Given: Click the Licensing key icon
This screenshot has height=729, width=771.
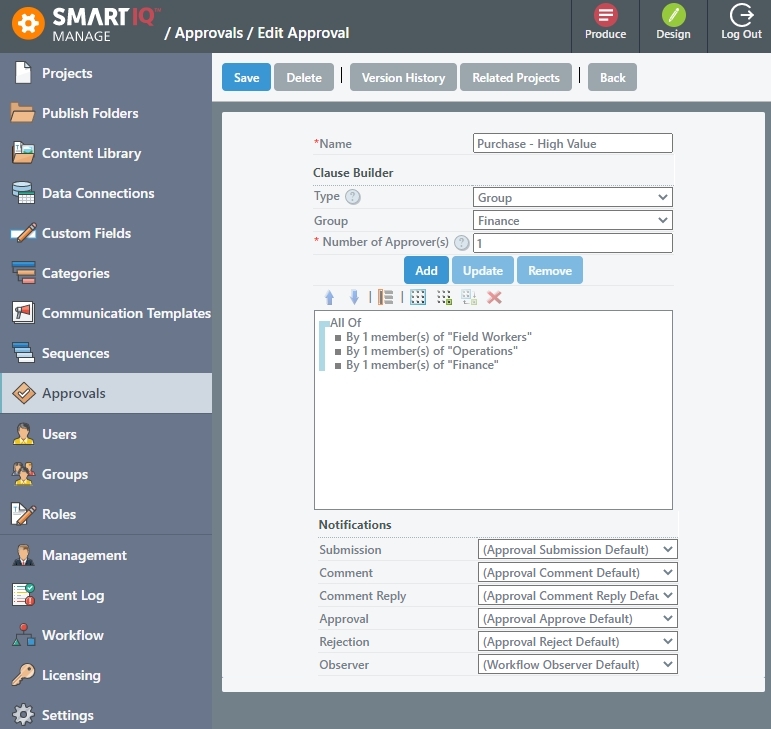Looking at the screenshot, I should pyautogui.click(x=23, y=675).
